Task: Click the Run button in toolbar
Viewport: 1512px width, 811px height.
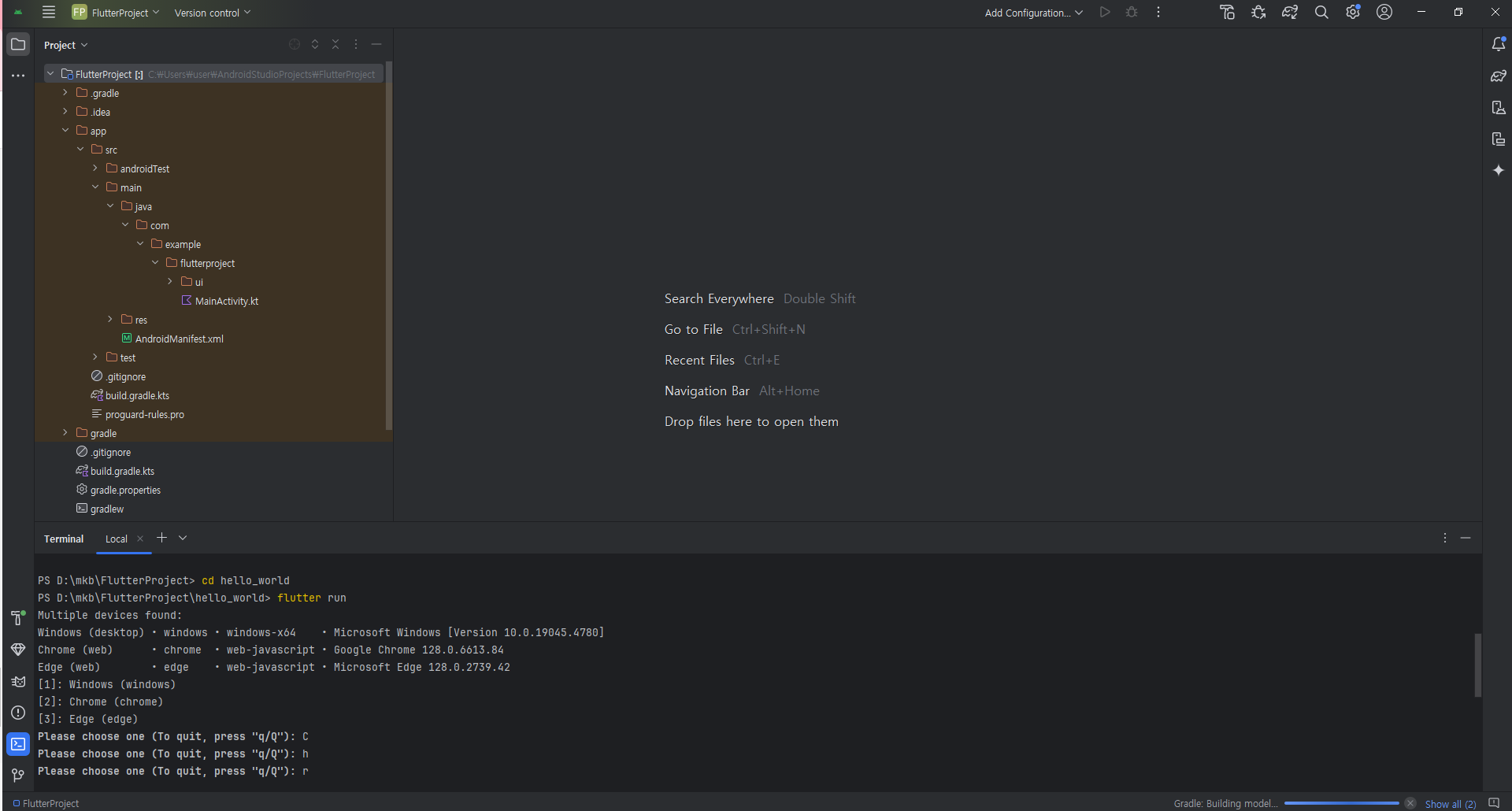Action: coord(1105,13)
